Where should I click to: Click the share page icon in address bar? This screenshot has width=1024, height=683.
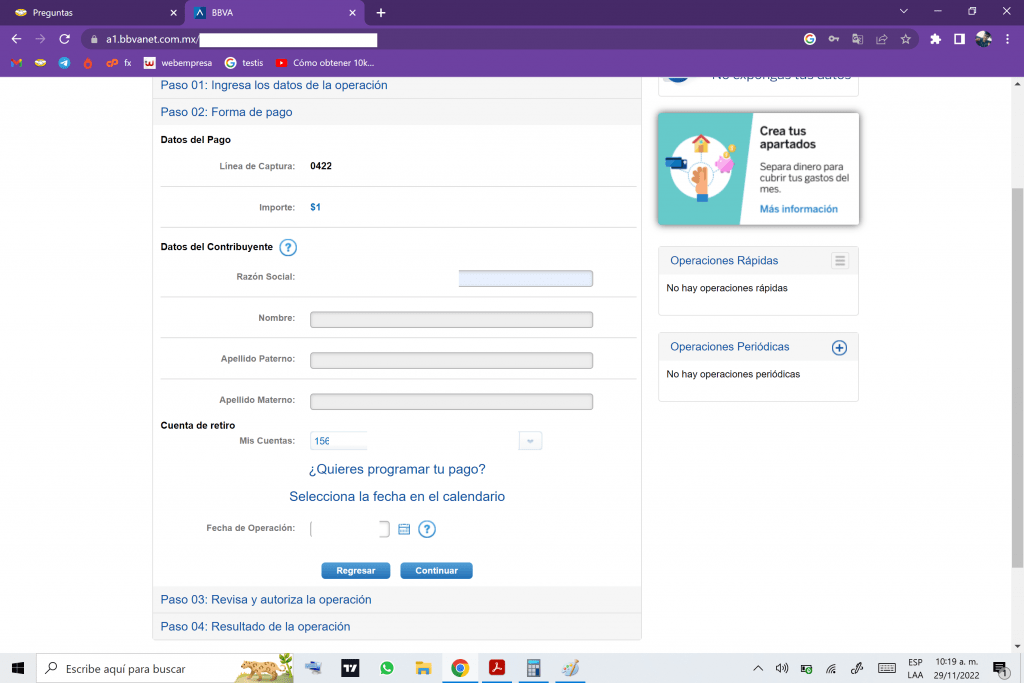tap(882, 39)
